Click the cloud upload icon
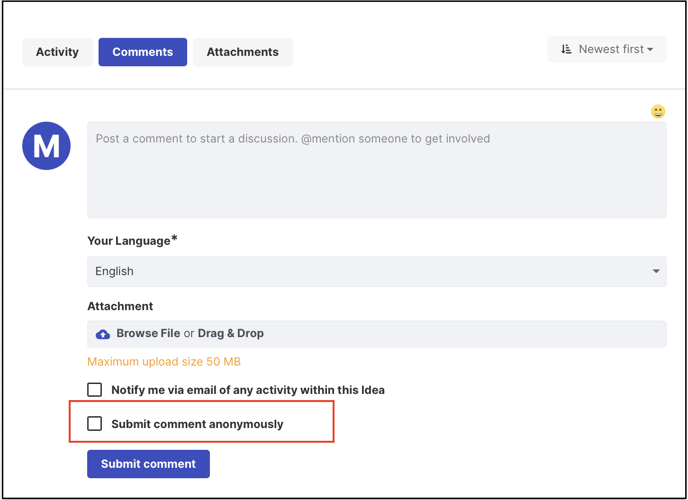688x500 pixels. pos(103,334)
